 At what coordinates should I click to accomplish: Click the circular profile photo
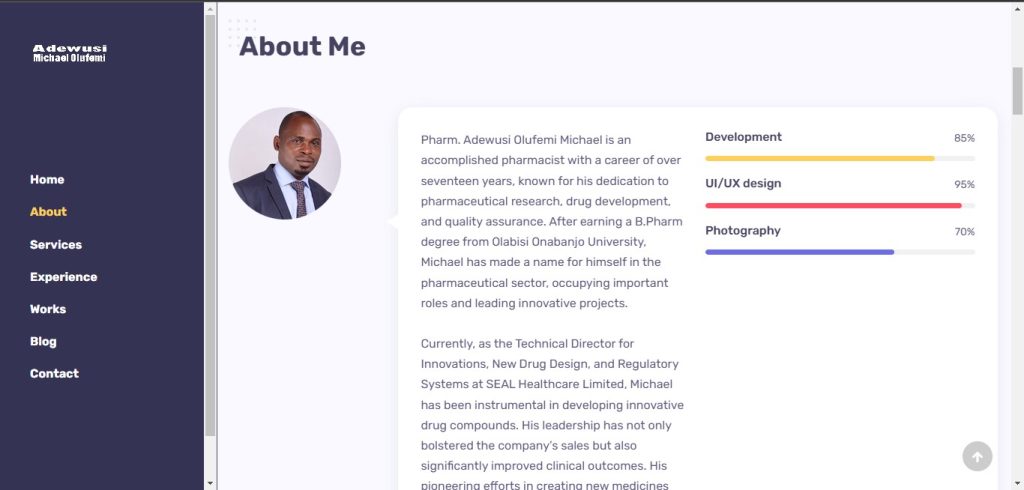point(285,163)
